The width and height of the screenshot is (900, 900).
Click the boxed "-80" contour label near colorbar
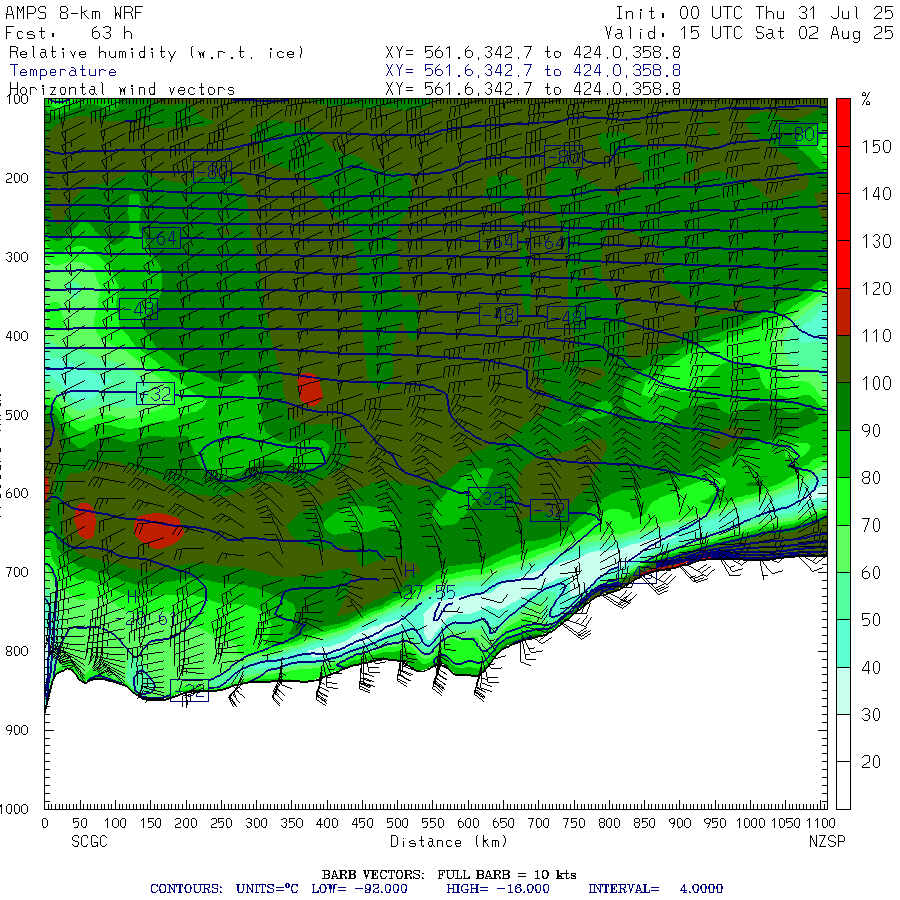pos(798,134)
